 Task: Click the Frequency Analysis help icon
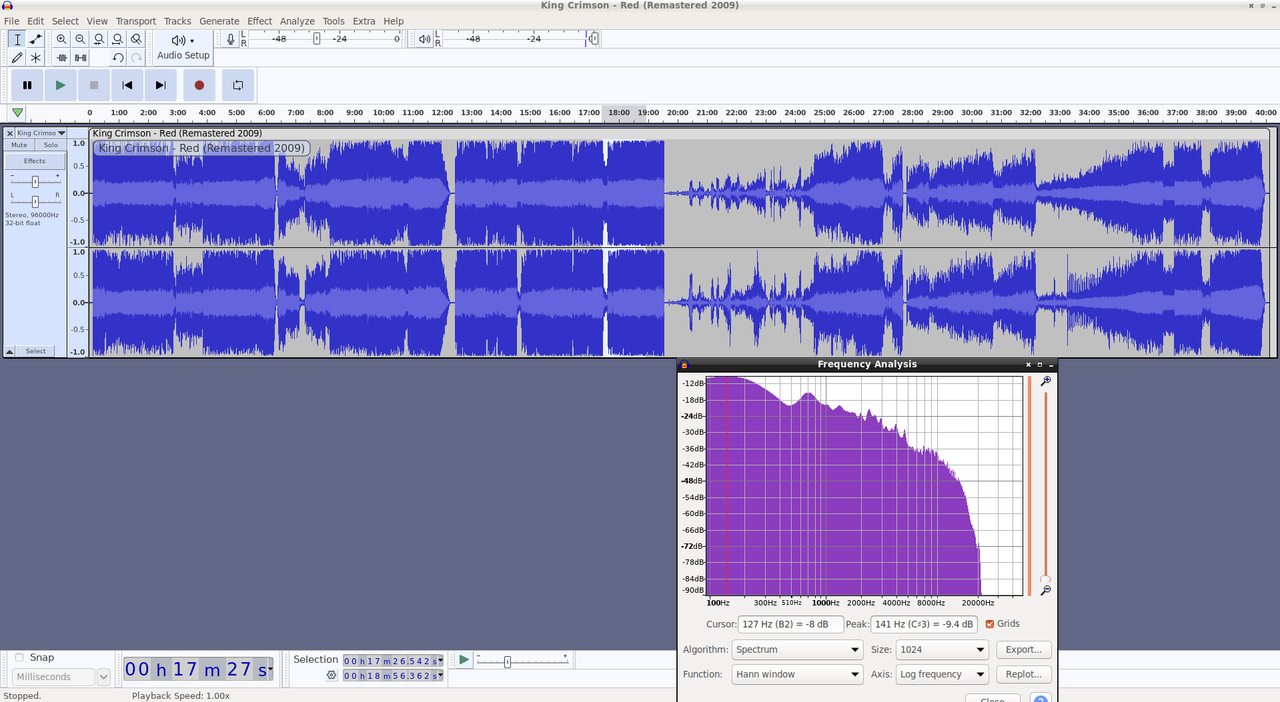1040,699
